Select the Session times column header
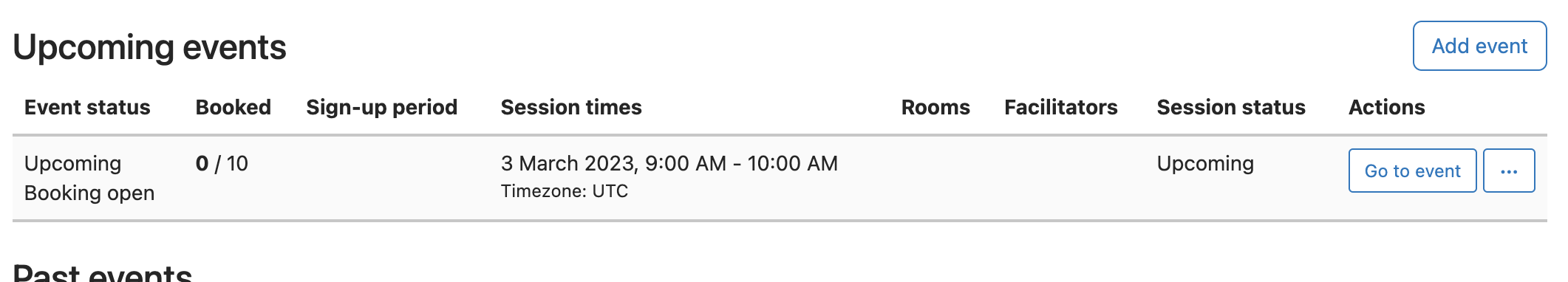The height and width of the screenshot is (282, 1568). (571, 107)
